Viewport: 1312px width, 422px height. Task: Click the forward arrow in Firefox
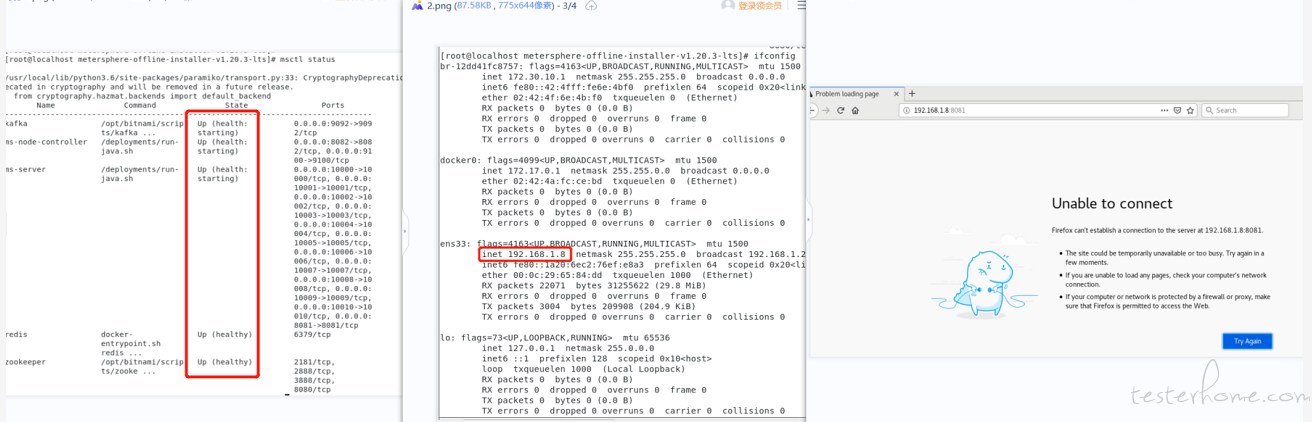point(826,110)
